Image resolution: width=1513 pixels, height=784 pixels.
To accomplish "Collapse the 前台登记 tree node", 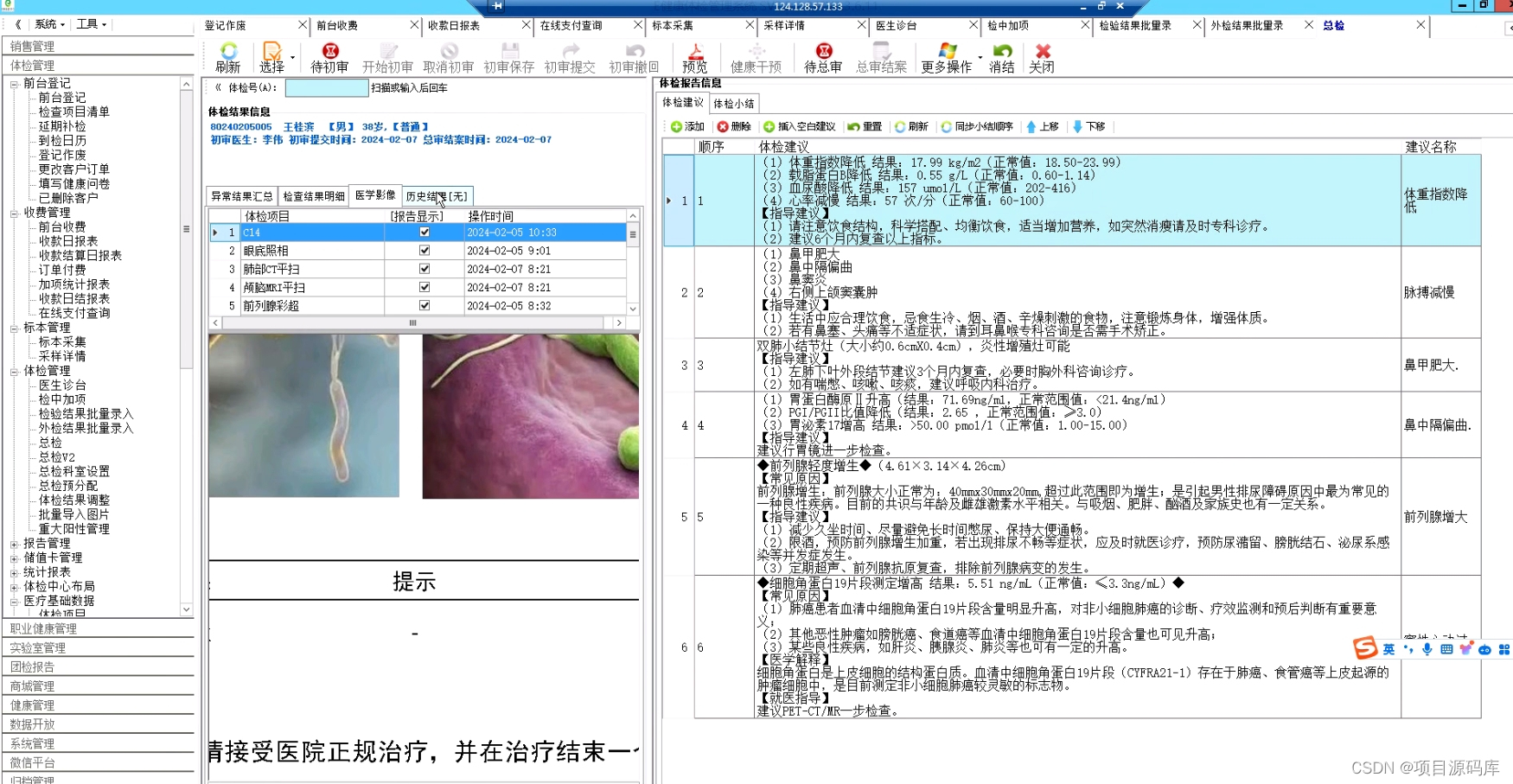I will click(x=14, y=84).
